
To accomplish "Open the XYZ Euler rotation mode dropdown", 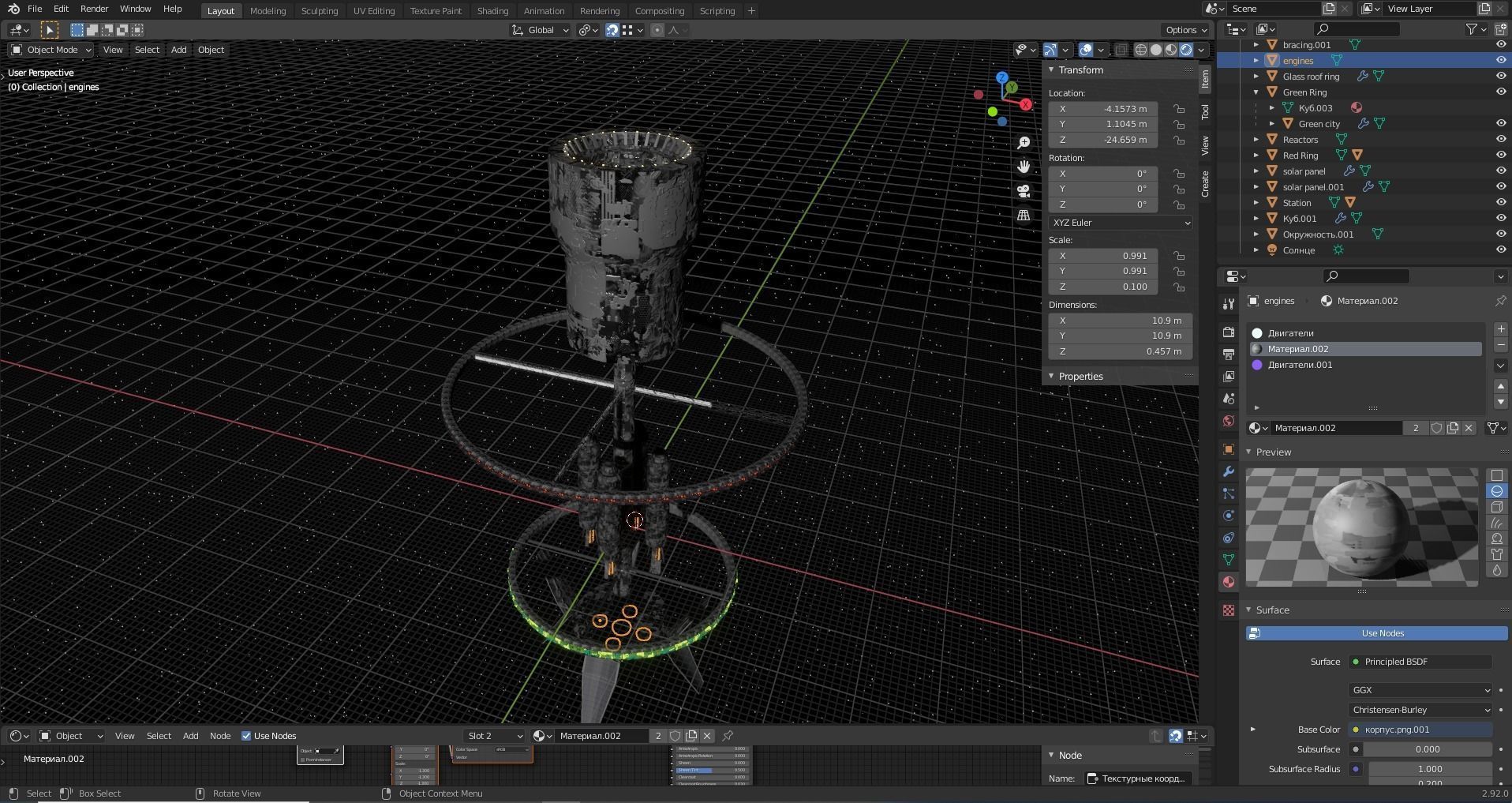I will tap(1121, 223).
